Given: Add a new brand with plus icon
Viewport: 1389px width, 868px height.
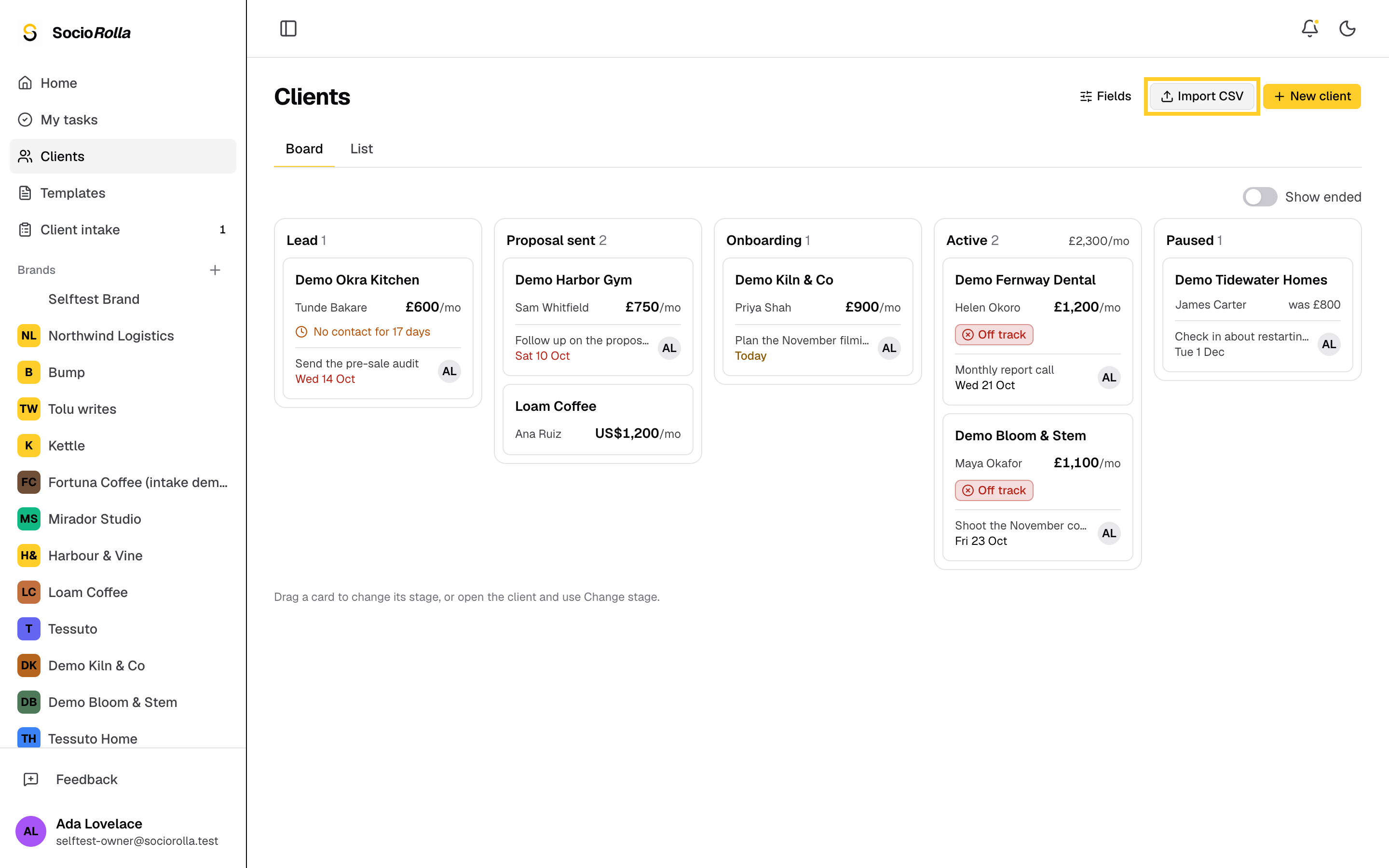Looking at the screenshot, I should (215, 270).
